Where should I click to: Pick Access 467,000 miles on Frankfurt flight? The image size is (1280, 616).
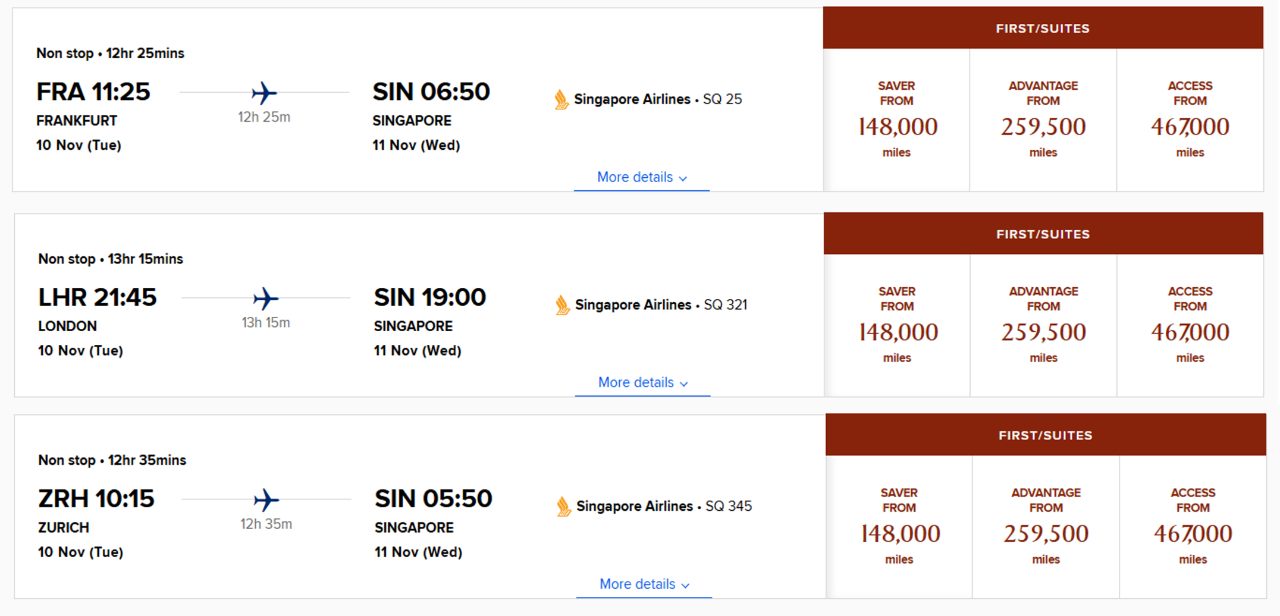1190,120
